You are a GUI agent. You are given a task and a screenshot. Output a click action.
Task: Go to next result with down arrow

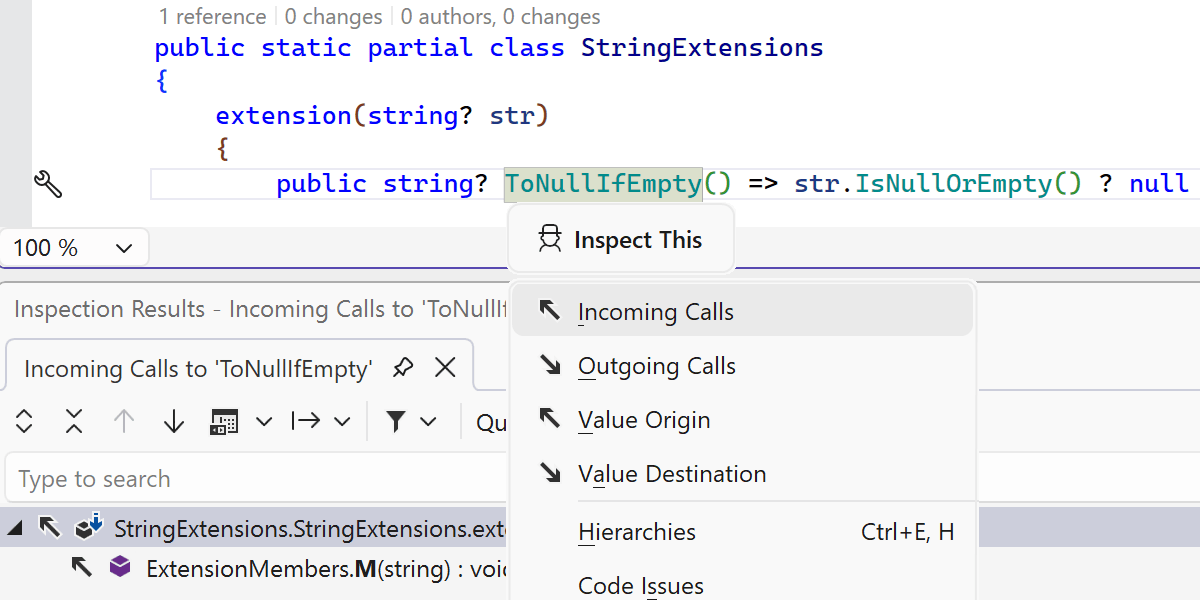click(x=174, y=422)
